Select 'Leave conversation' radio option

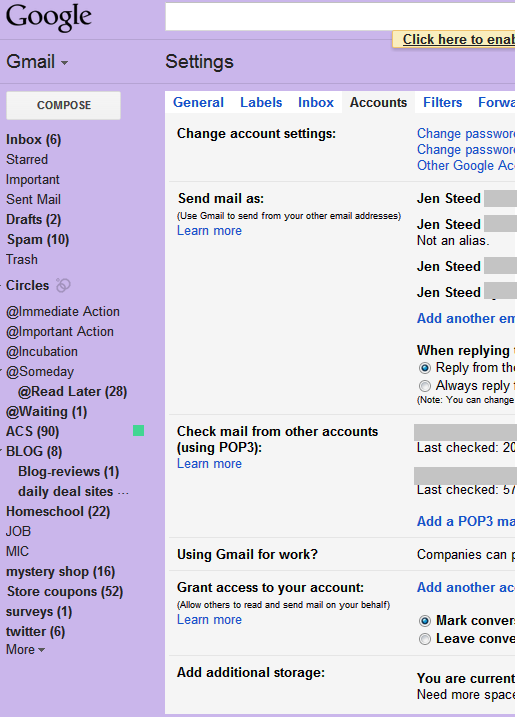click(425, 639)
